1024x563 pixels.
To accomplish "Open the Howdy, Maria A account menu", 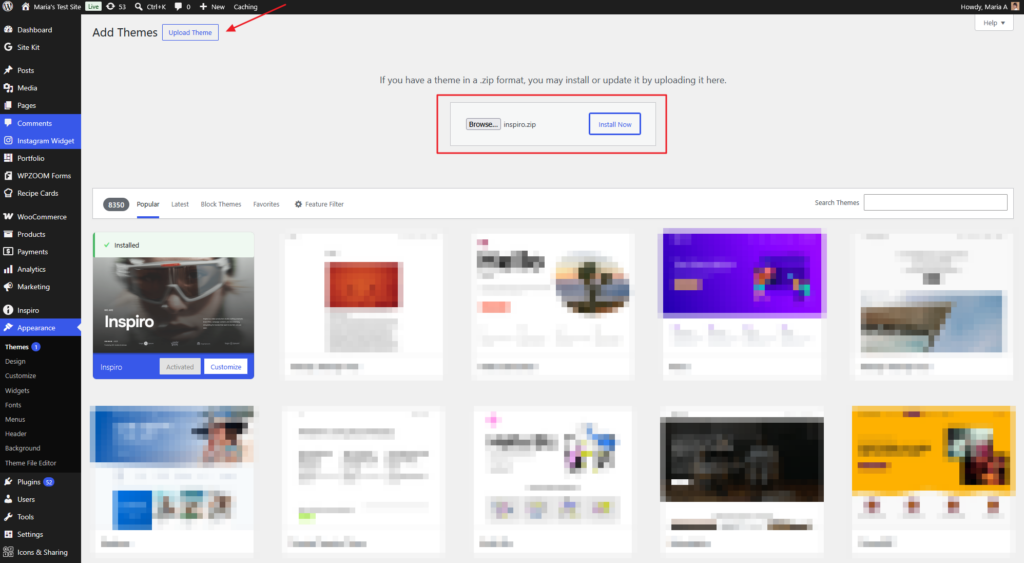I will (989, 7).
